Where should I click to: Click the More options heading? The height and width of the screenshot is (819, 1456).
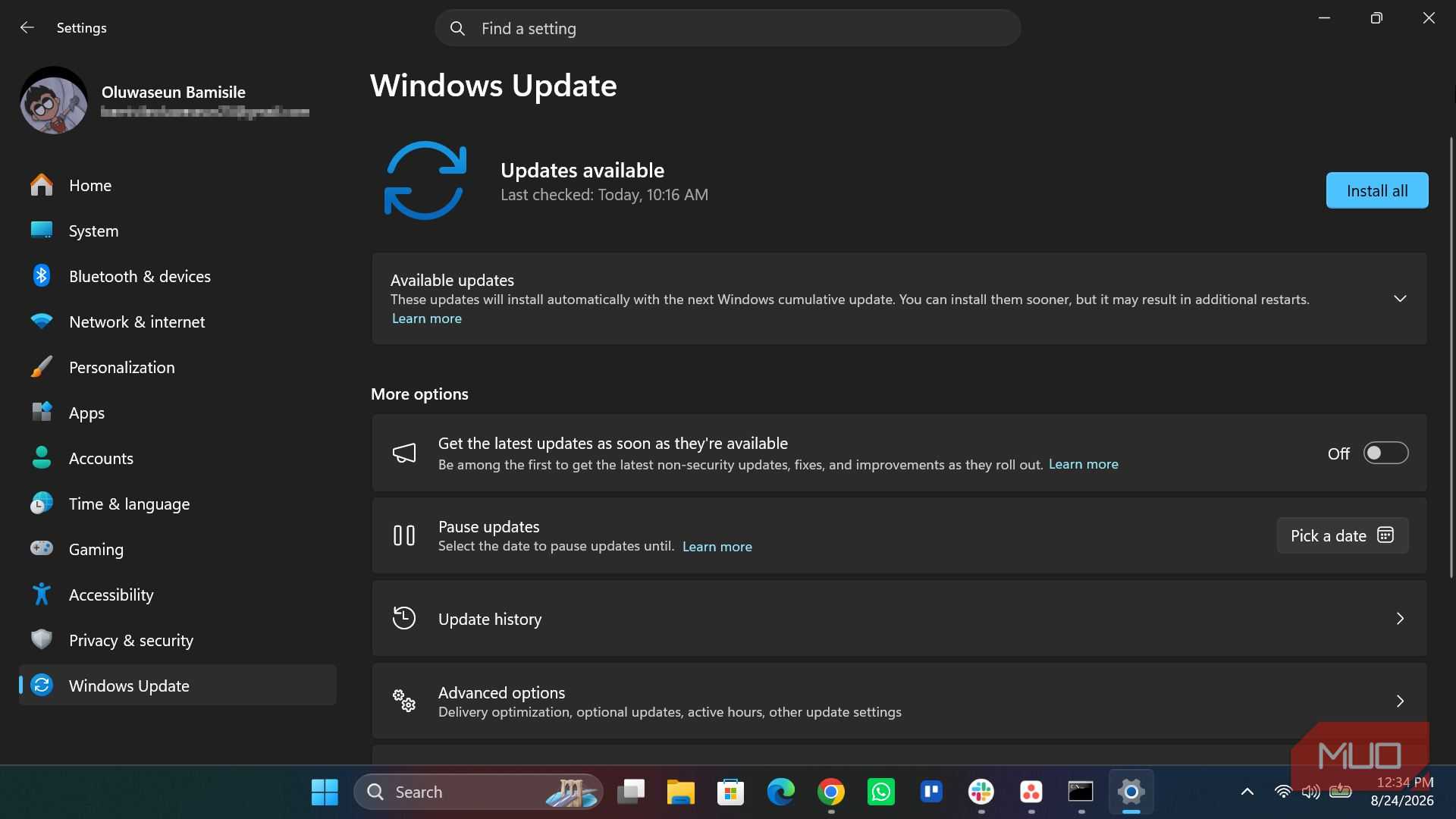coord(419,394)
